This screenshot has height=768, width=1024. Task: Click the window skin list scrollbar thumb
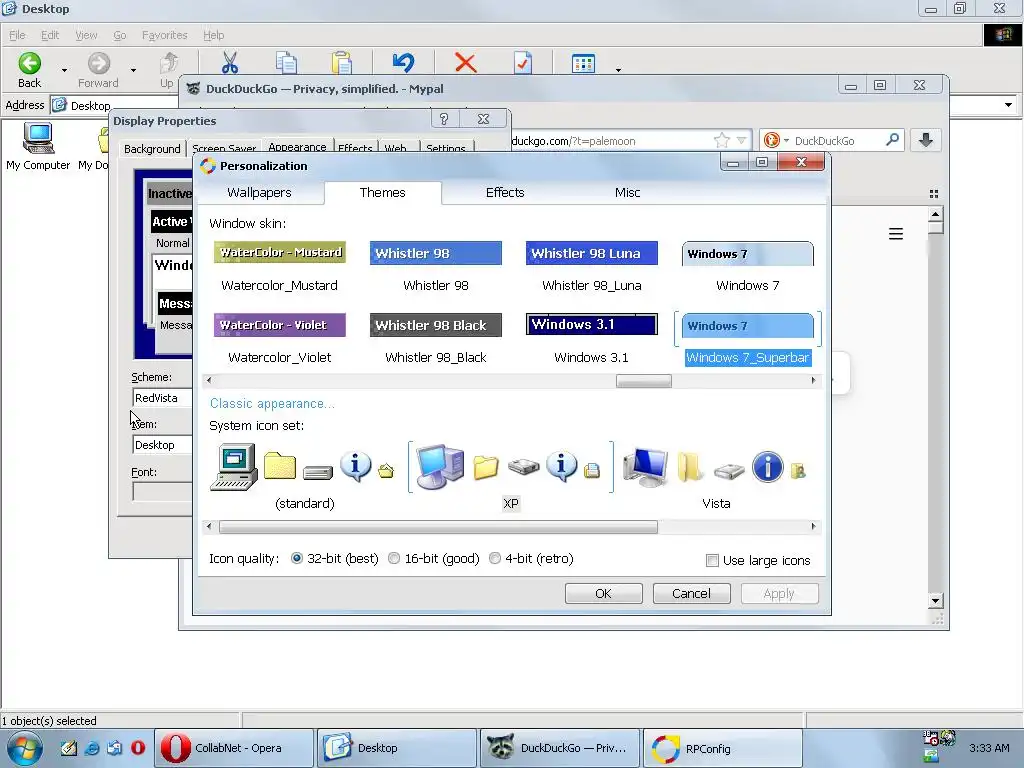643,381
